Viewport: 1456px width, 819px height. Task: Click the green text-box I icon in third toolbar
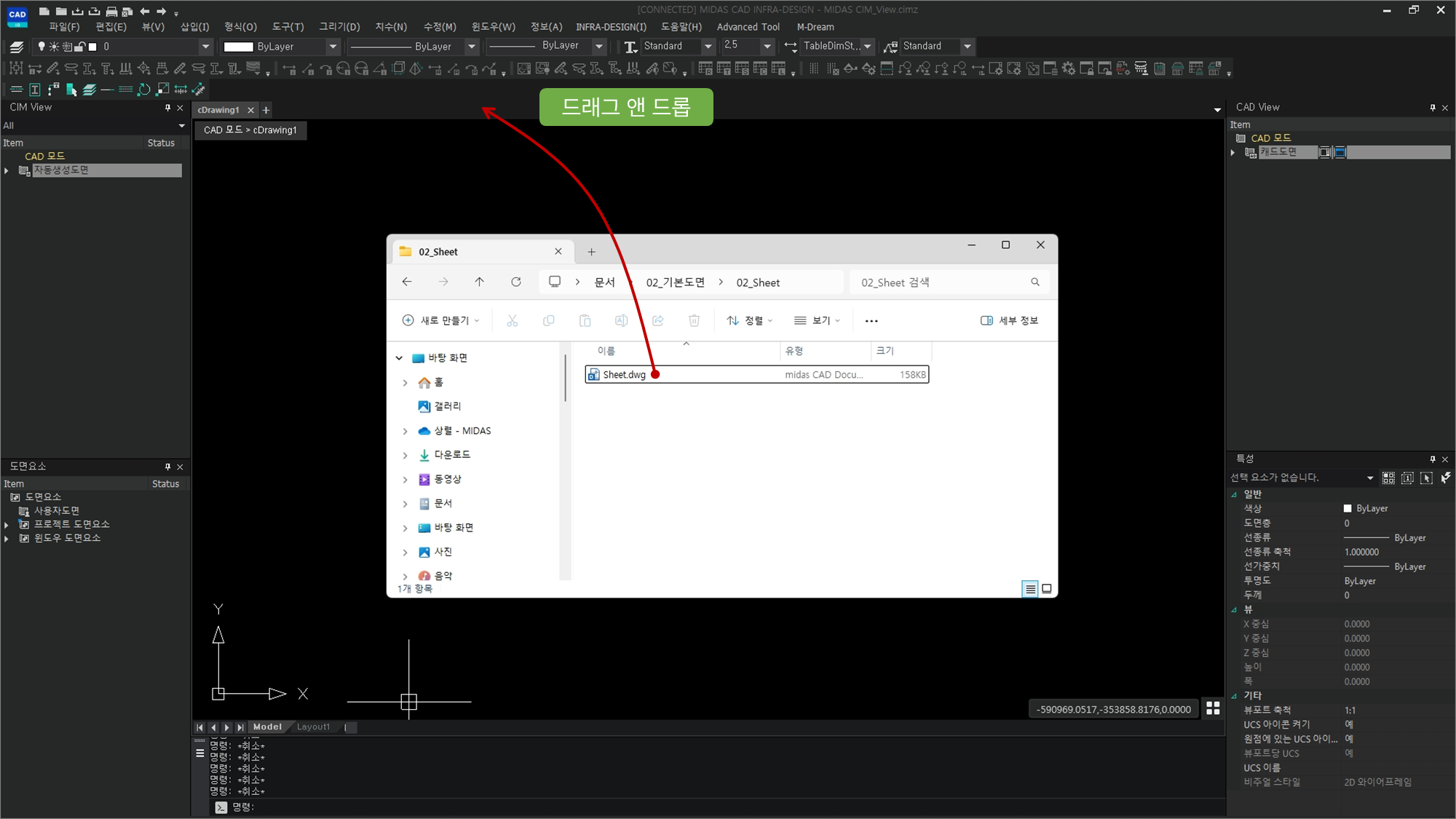coord(34,90)
